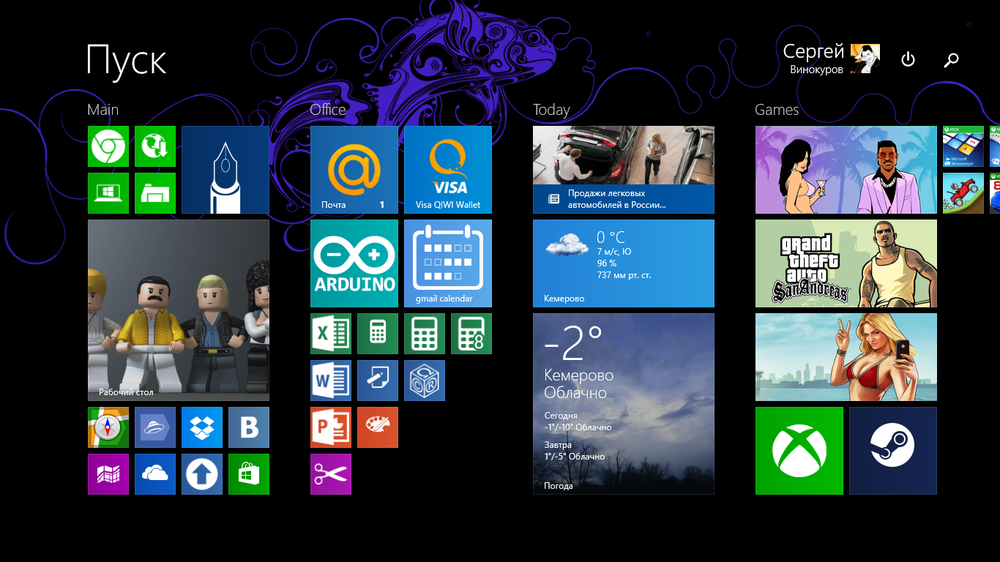Open the calculator tile showing number 8
This screenshot has width=1000, height=562.
pyautogui.click(x=471, y=334)
